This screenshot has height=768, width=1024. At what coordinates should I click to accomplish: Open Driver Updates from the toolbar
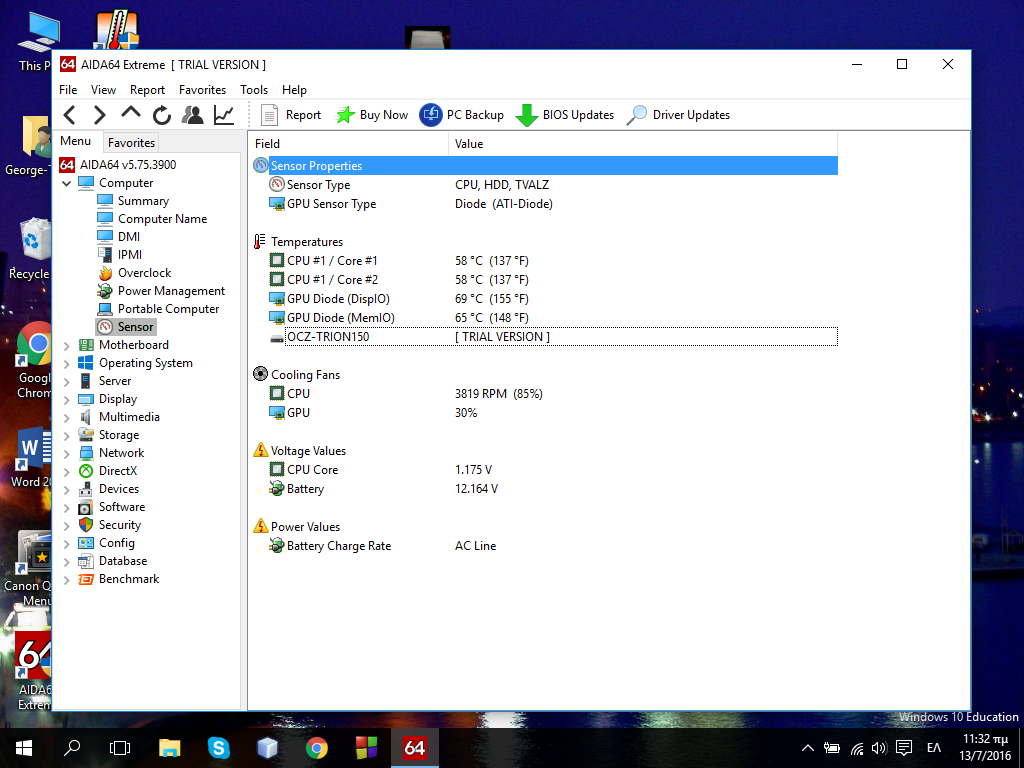(x=679, y=115)
